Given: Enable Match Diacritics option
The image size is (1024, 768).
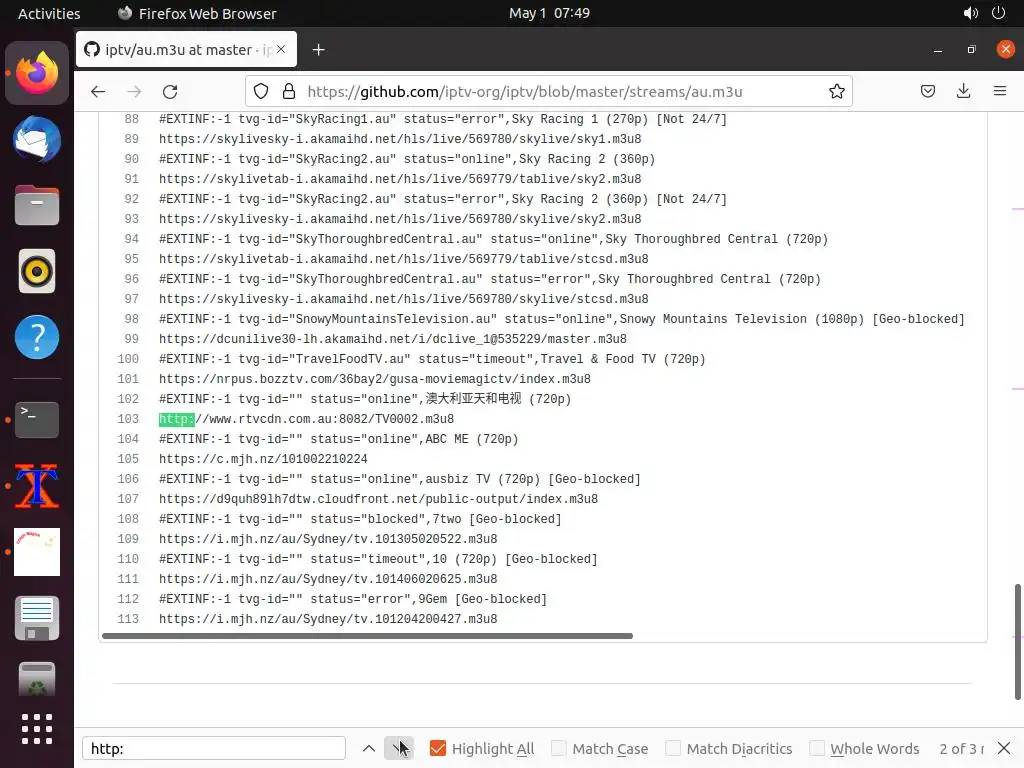Looking at the screenshot, I should 673,748.
